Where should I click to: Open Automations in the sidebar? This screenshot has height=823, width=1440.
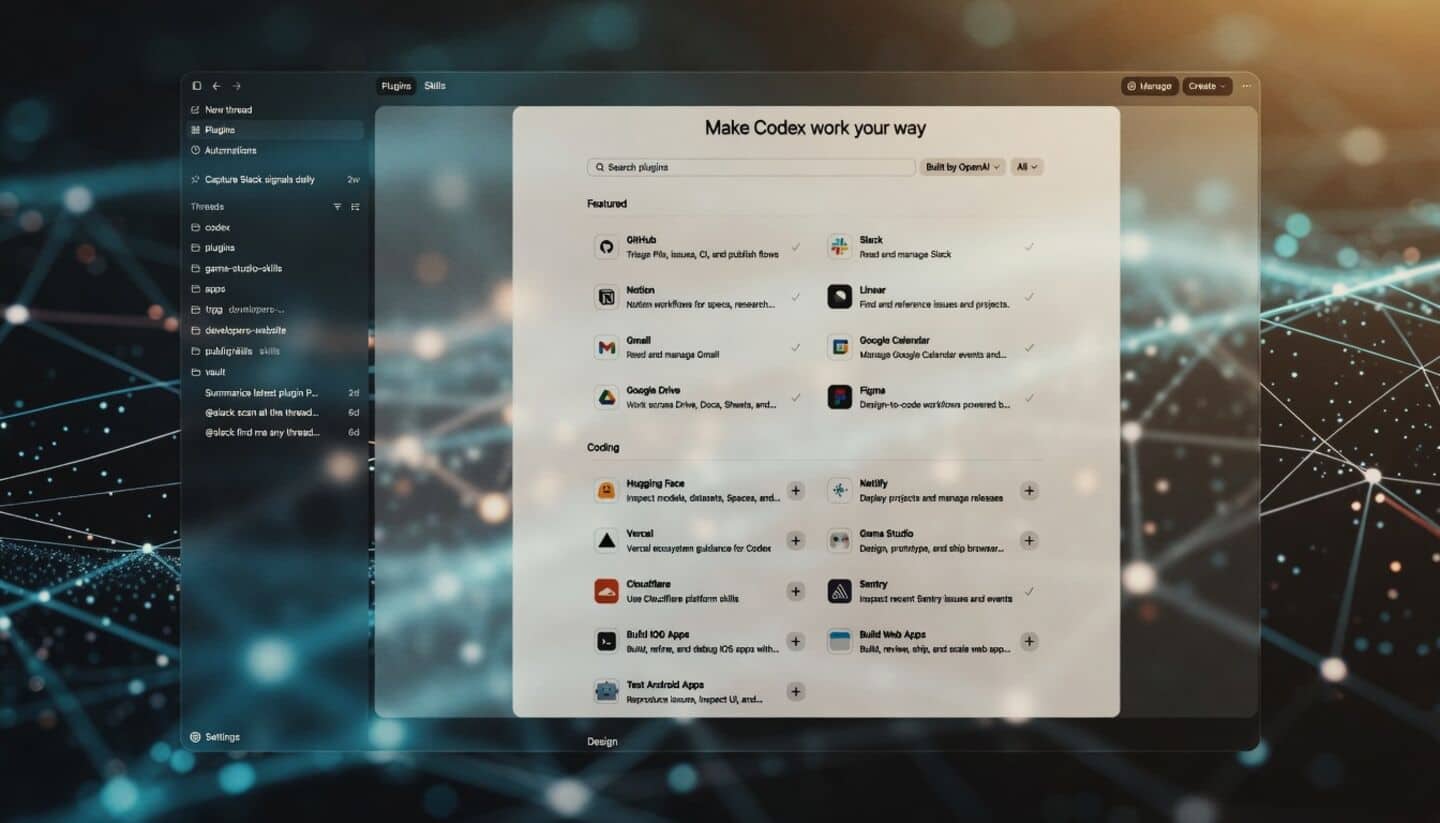coord(274,150)
